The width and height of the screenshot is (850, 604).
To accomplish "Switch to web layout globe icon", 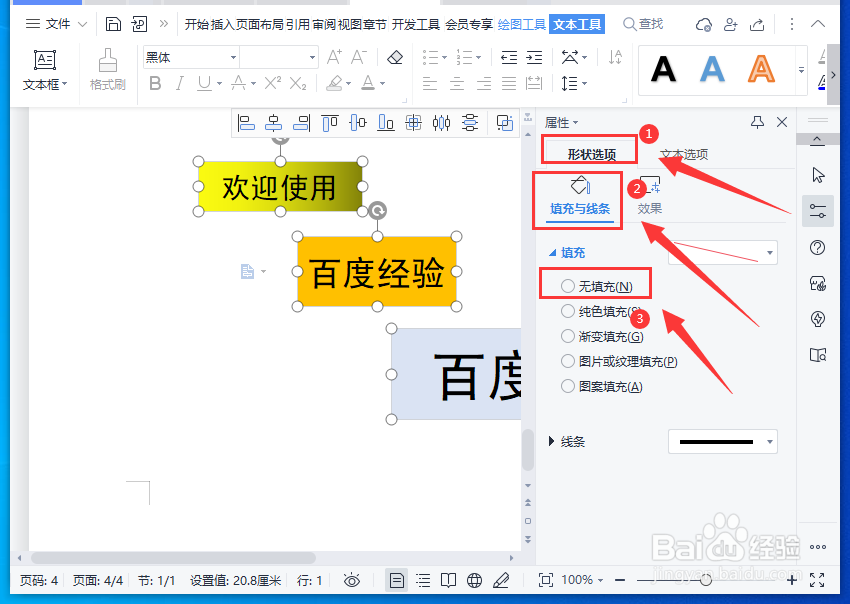I will pos(474,581).
